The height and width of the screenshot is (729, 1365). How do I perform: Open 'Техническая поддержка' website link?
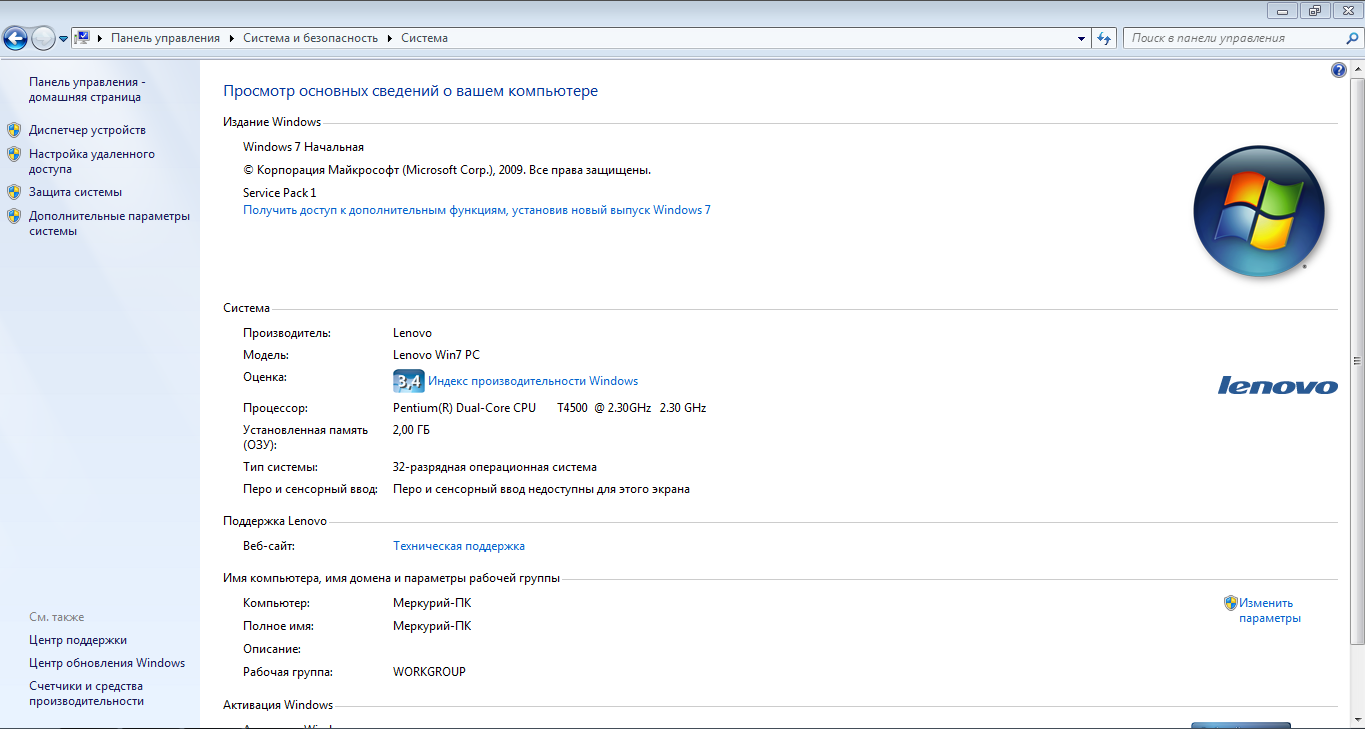(x=459, y=546)
